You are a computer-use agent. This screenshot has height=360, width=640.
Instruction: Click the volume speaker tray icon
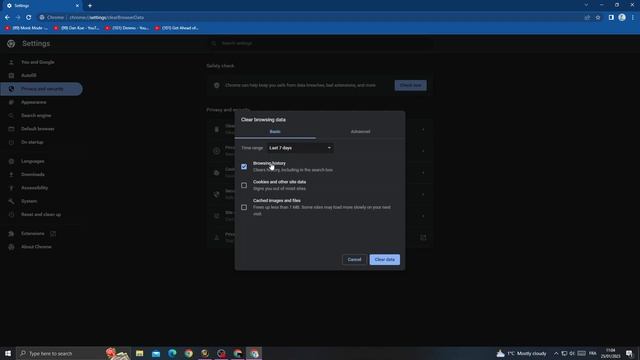point(572,353)
